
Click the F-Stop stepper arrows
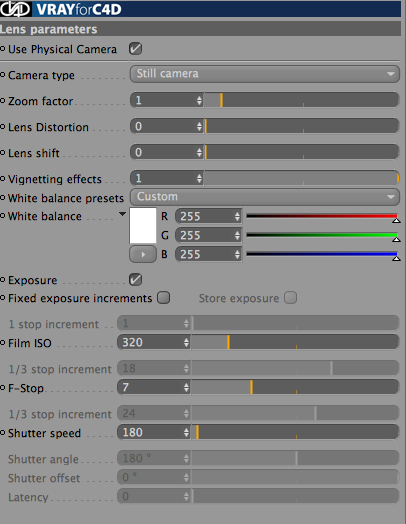click(186, 388)
